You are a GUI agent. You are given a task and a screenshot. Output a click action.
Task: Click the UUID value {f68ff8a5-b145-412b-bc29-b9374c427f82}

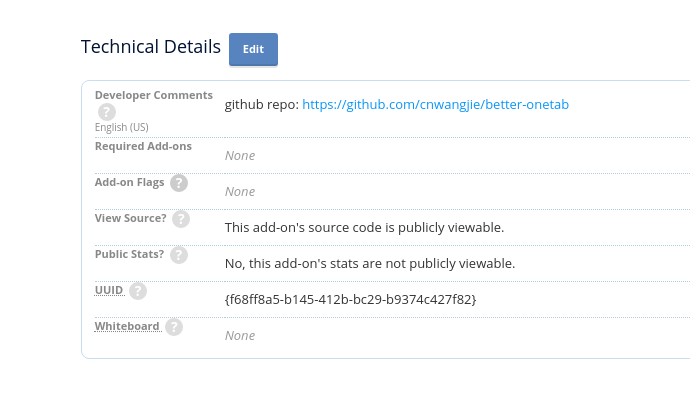pyautogui.click(x=350, y=300)
